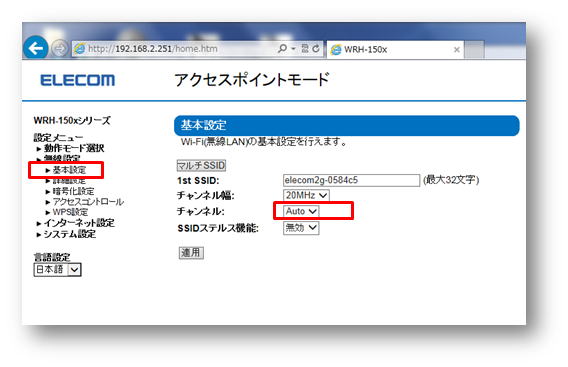Open the 日本語 language dropdown
Image resolution: width=568 pixels, height=367 pixels.
click(58, 270)
